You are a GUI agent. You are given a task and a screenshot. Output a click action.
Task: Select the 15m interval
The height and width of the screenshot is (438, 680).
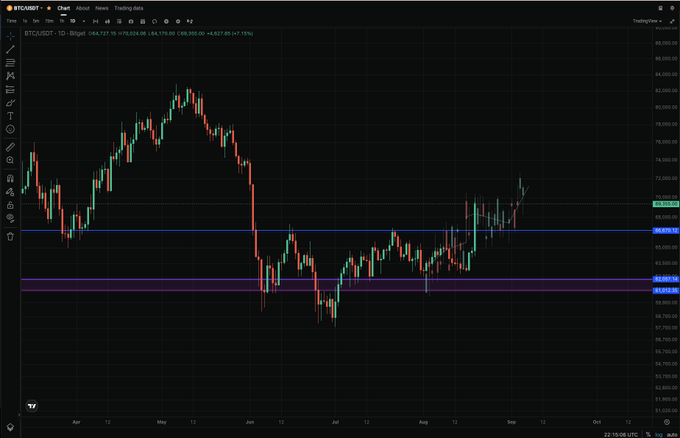click(49, 21)
